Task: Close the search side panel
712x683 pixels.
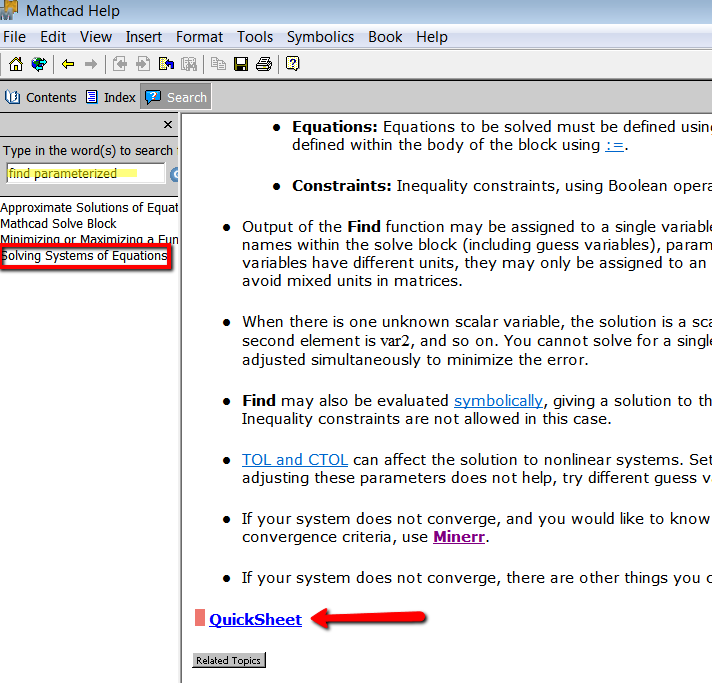Action: (168, 124)
